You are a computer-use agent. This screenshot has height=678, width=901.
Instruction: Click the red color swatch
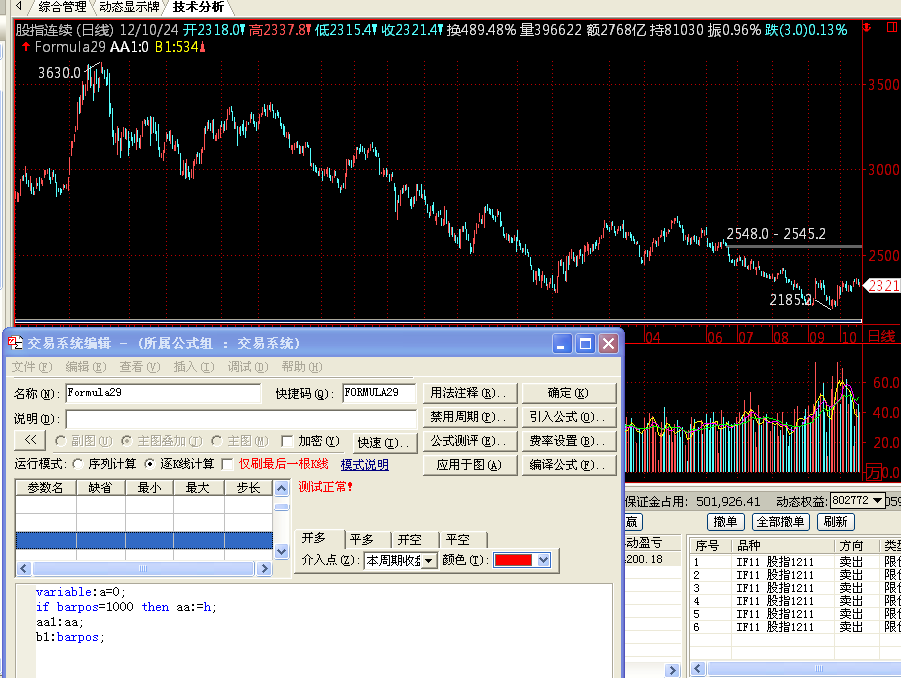coord(514,561)
